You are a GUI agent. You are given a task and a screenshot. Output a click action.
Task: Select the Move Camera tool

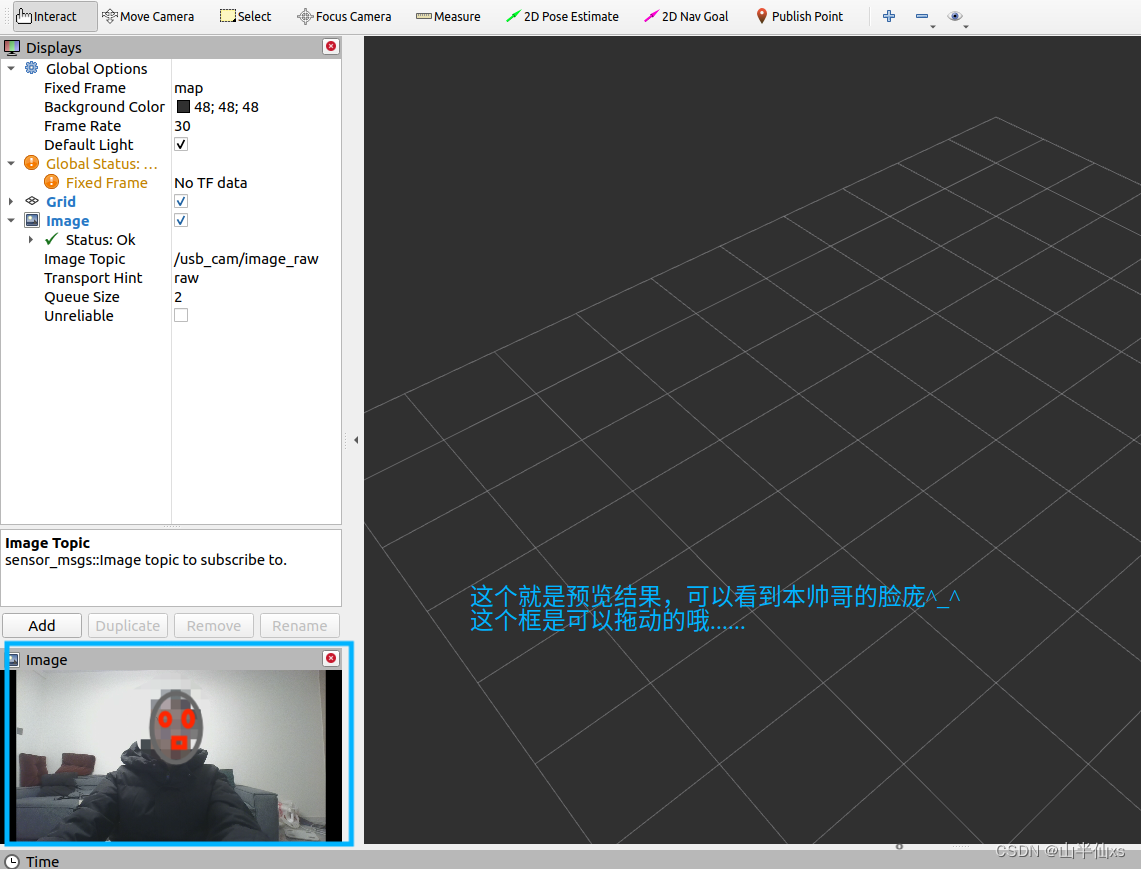tap(148, 16)
